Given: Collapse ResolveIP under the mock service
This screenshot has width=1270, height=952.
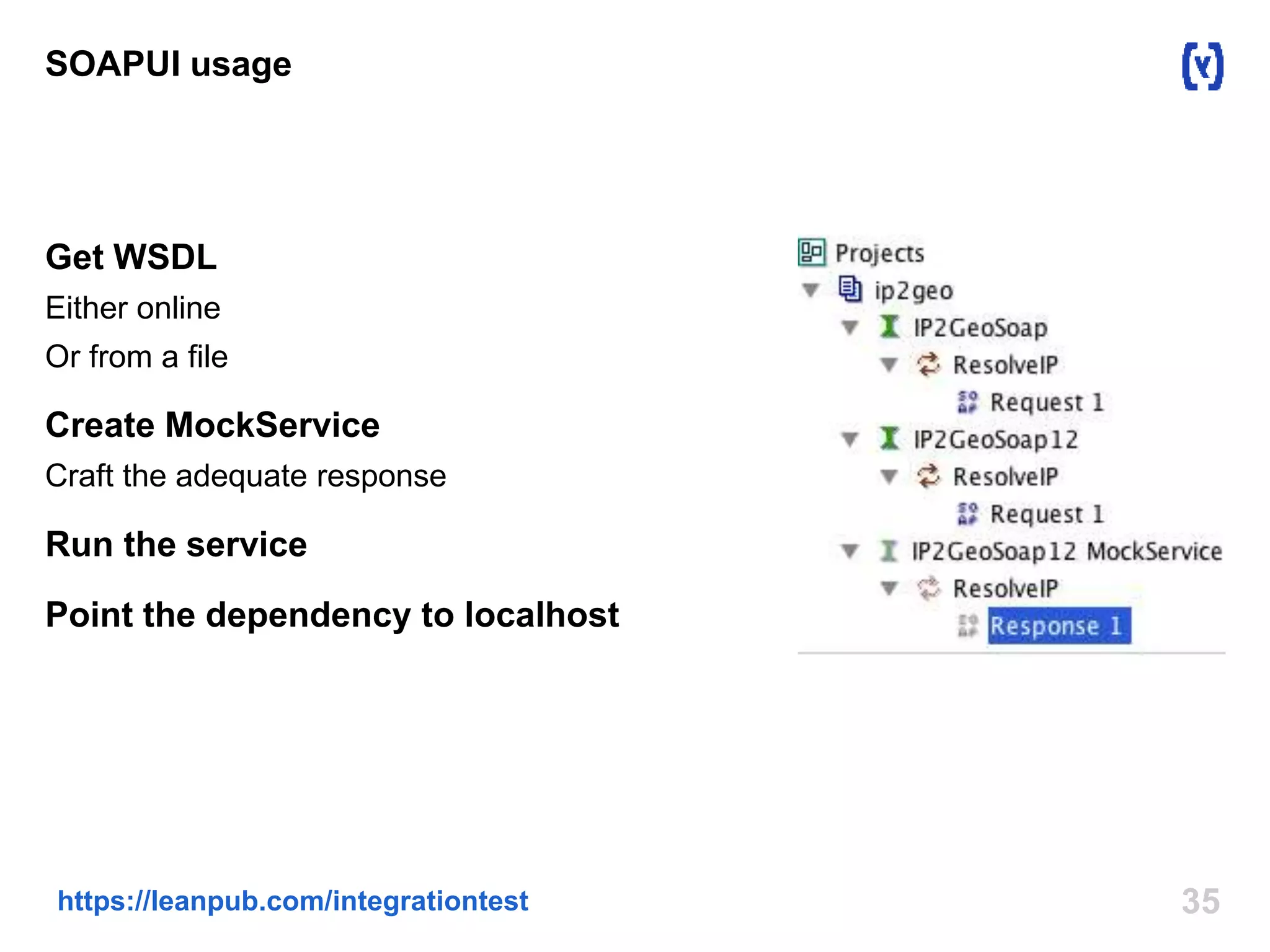Looking at the screenshot, I should (x=889, y=588).
